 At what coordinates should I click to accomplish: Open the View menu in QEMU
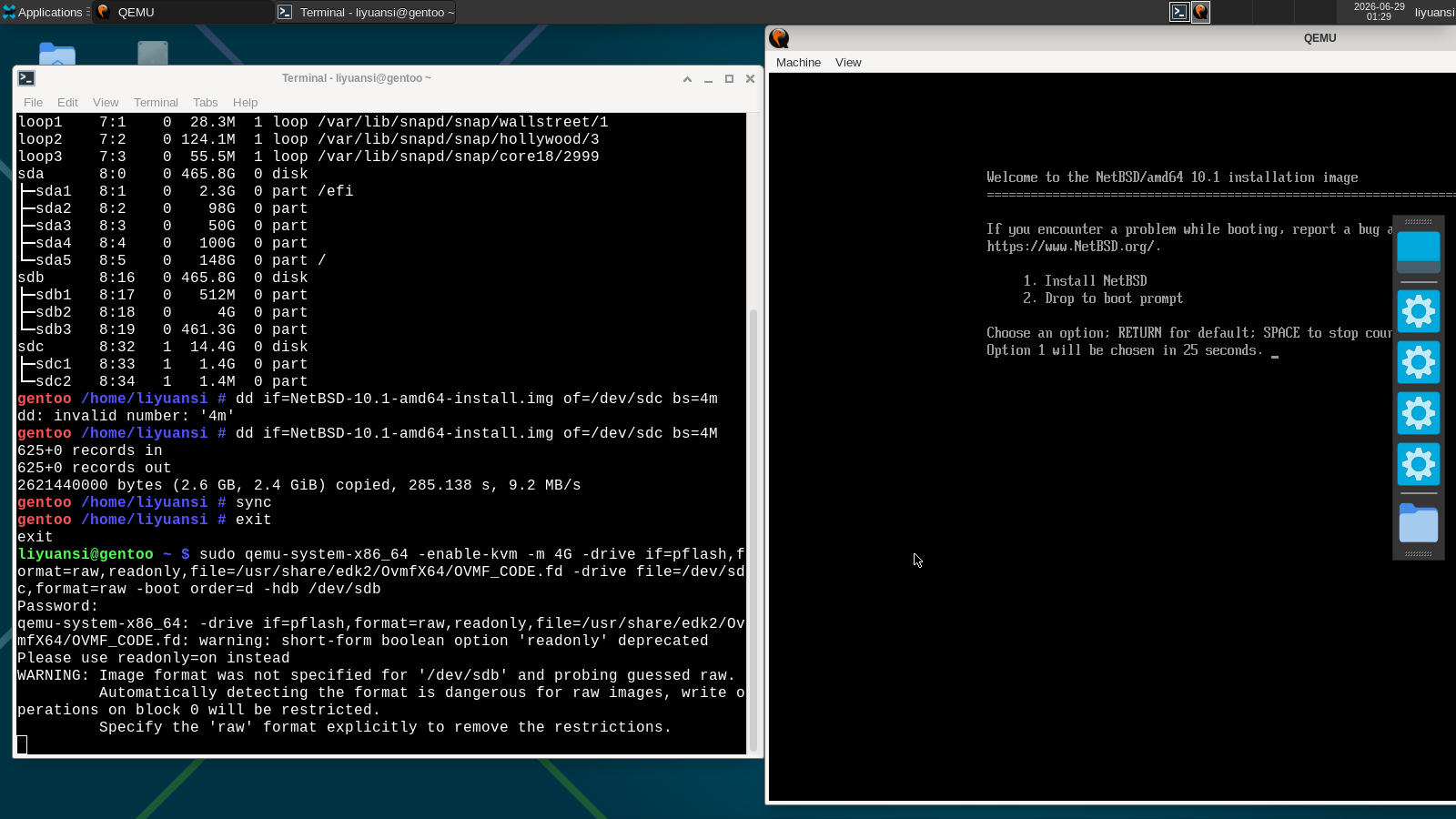pyautogui.click(x=848, y=63)
